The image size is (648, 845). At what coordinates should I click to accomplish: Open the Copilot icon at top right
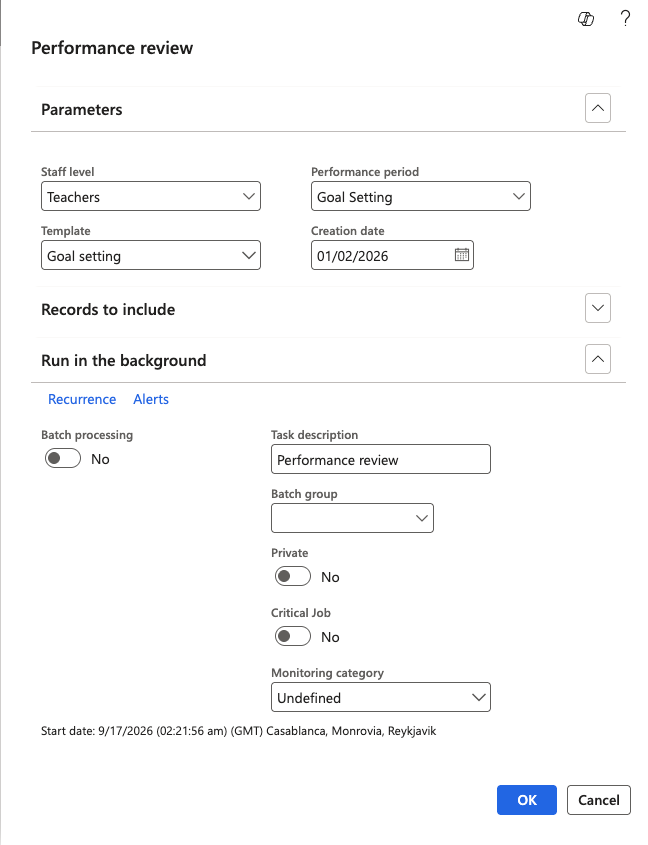point(585,19)
